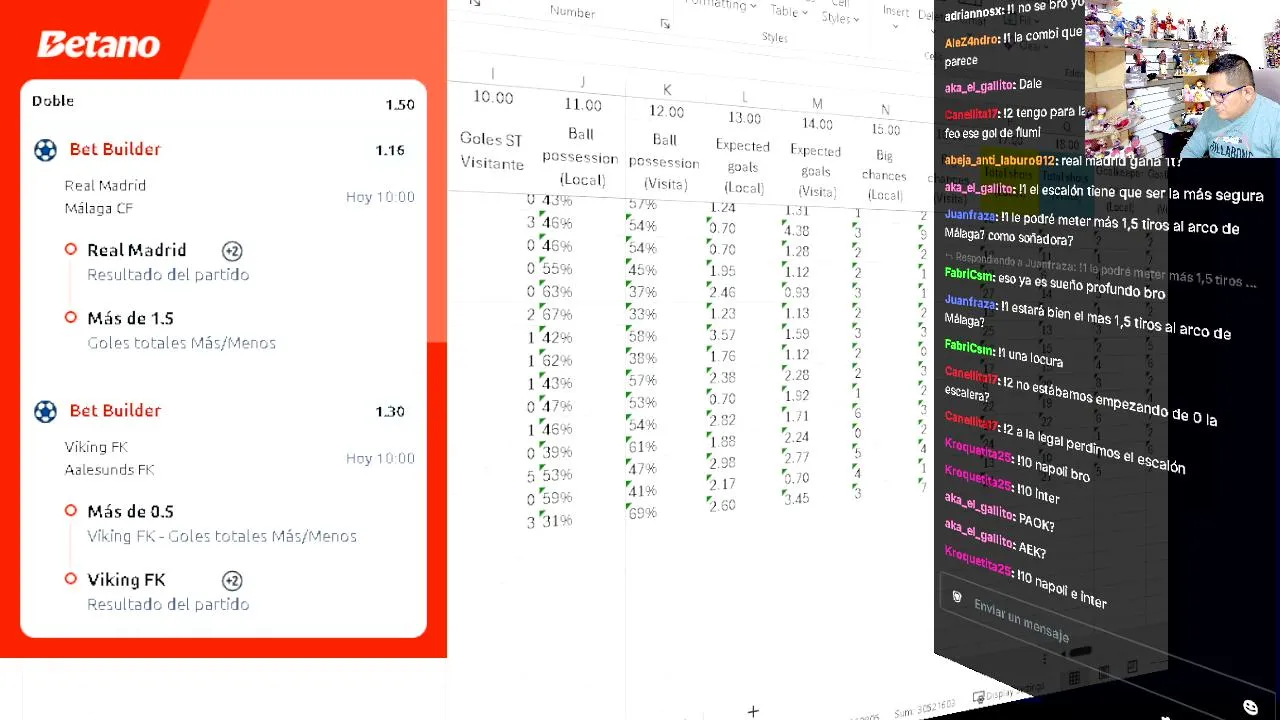Select the Expected goals (Visita) header cell
The width and height of the screenshot is (1280, 720).
coord(816,172)
